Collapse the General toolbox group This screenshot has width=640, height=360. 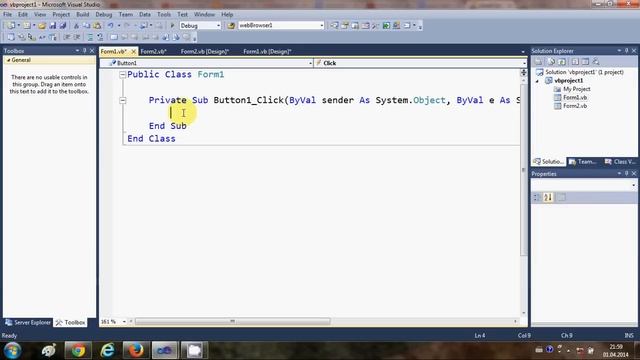(x=8, y=60)
